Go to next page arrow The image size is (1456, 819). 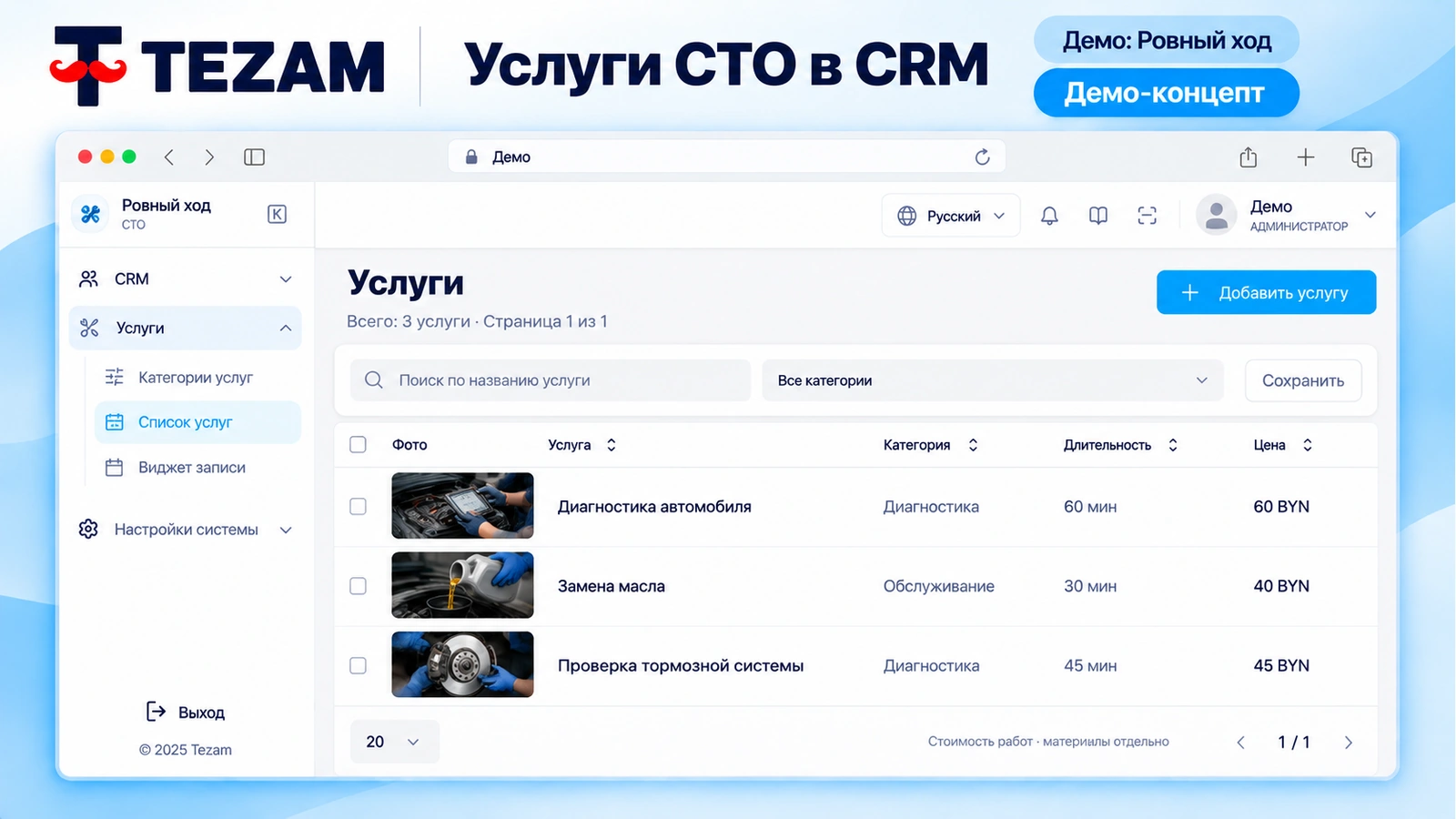(x=1349, y=743)
